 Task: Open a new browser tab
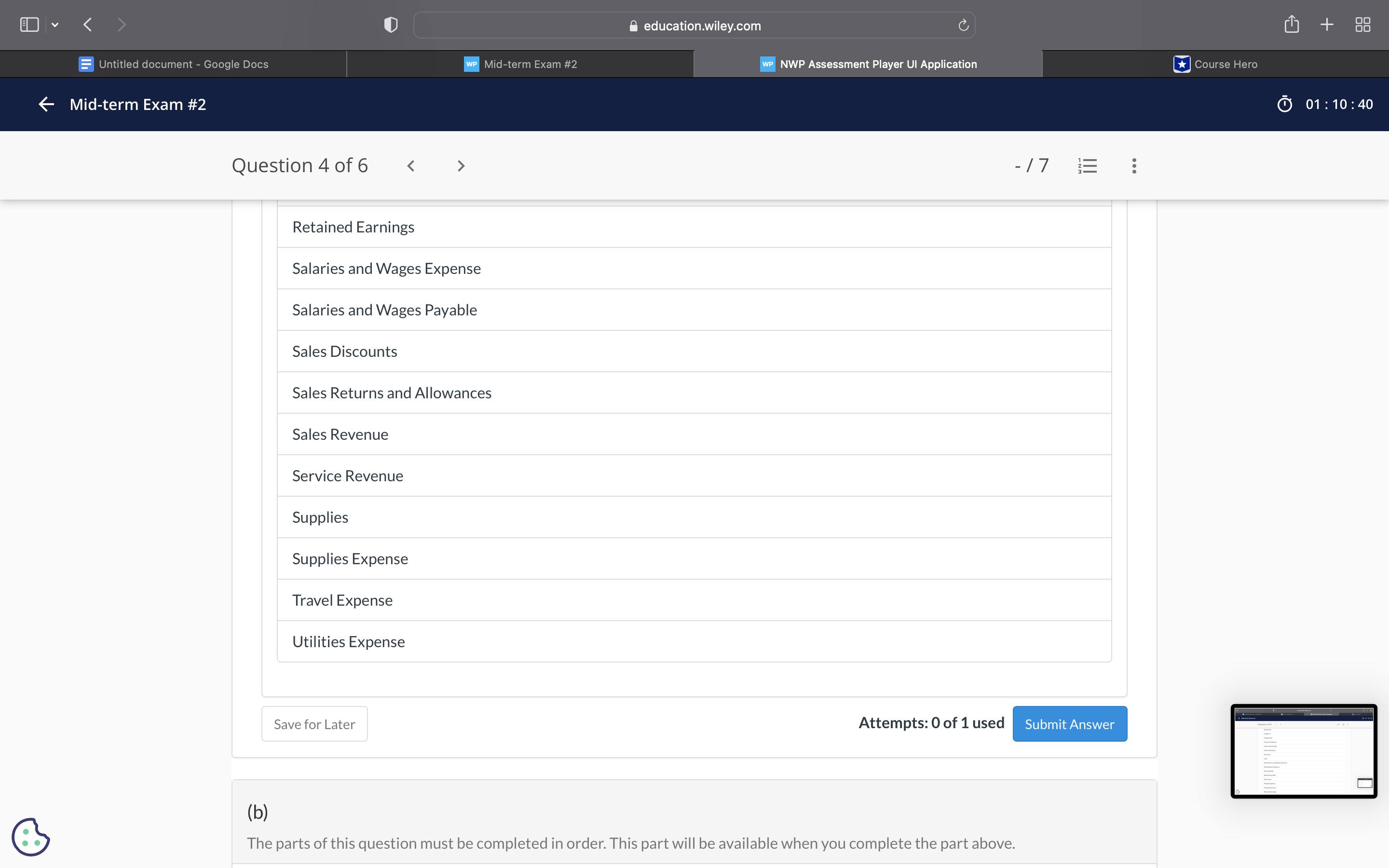click(1326, 24)
